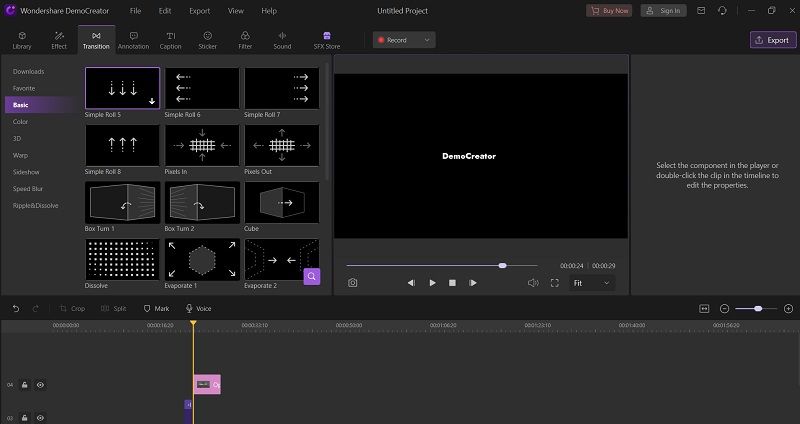Select the Simple Roll 7 transition
Viewport: 800px width, 424px height.
(x=282, y=88)
